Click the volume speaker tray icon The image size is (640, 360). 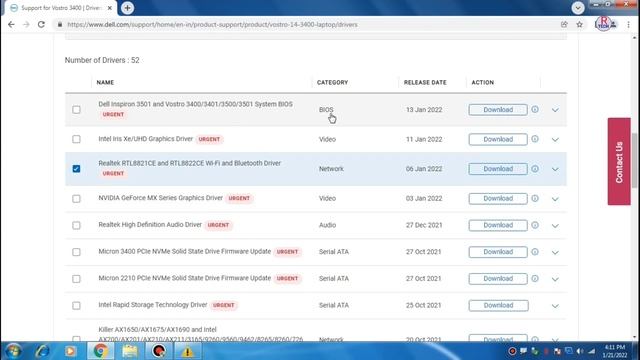click(580, 351)
